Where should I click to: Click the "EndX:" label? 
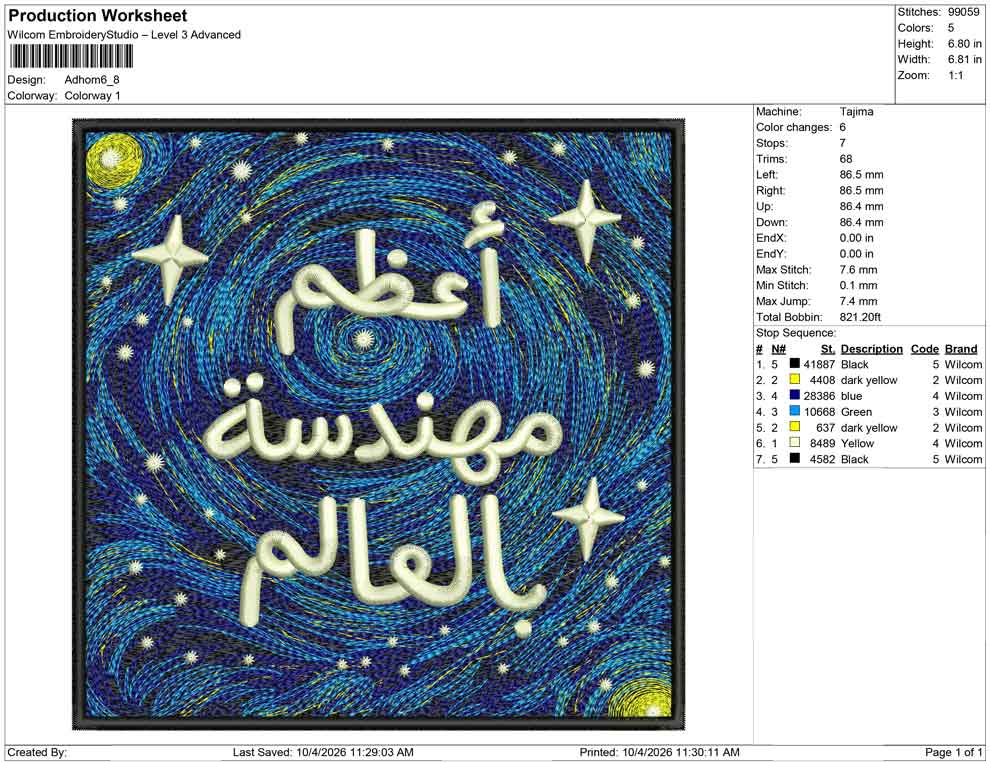[x=772, y=238]
